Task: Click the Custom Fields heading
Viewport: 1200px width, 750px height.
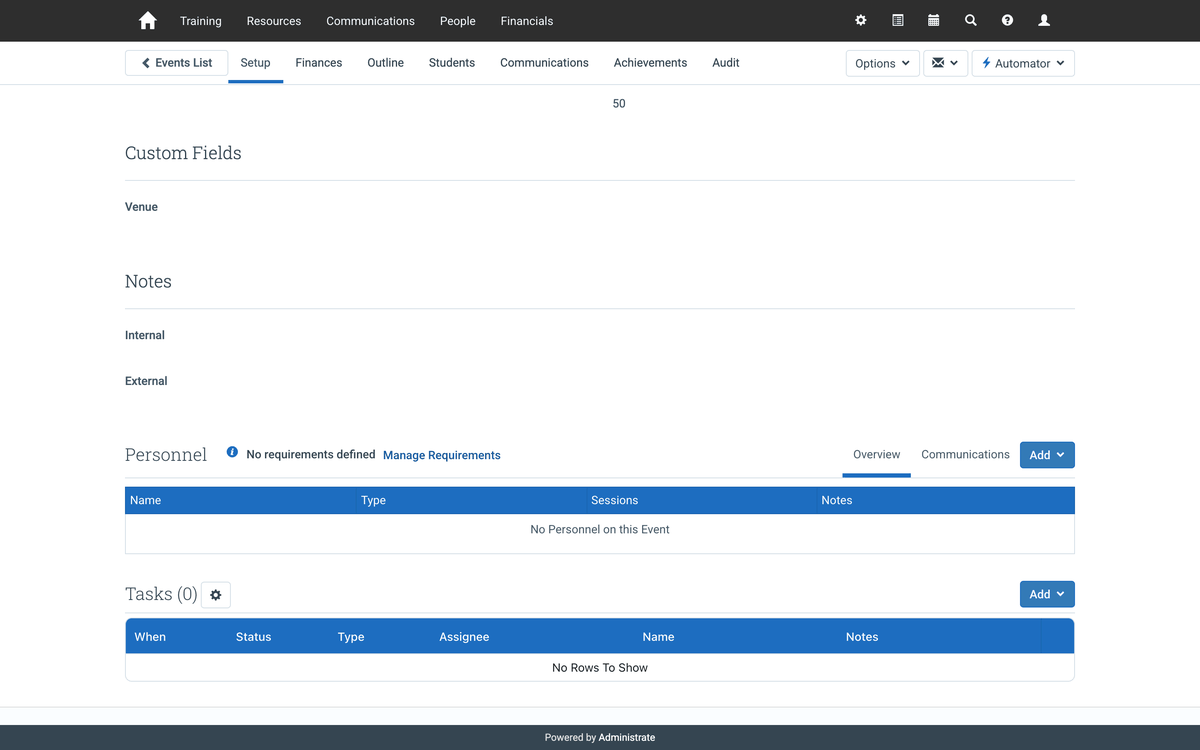Action: coord(183,153)
